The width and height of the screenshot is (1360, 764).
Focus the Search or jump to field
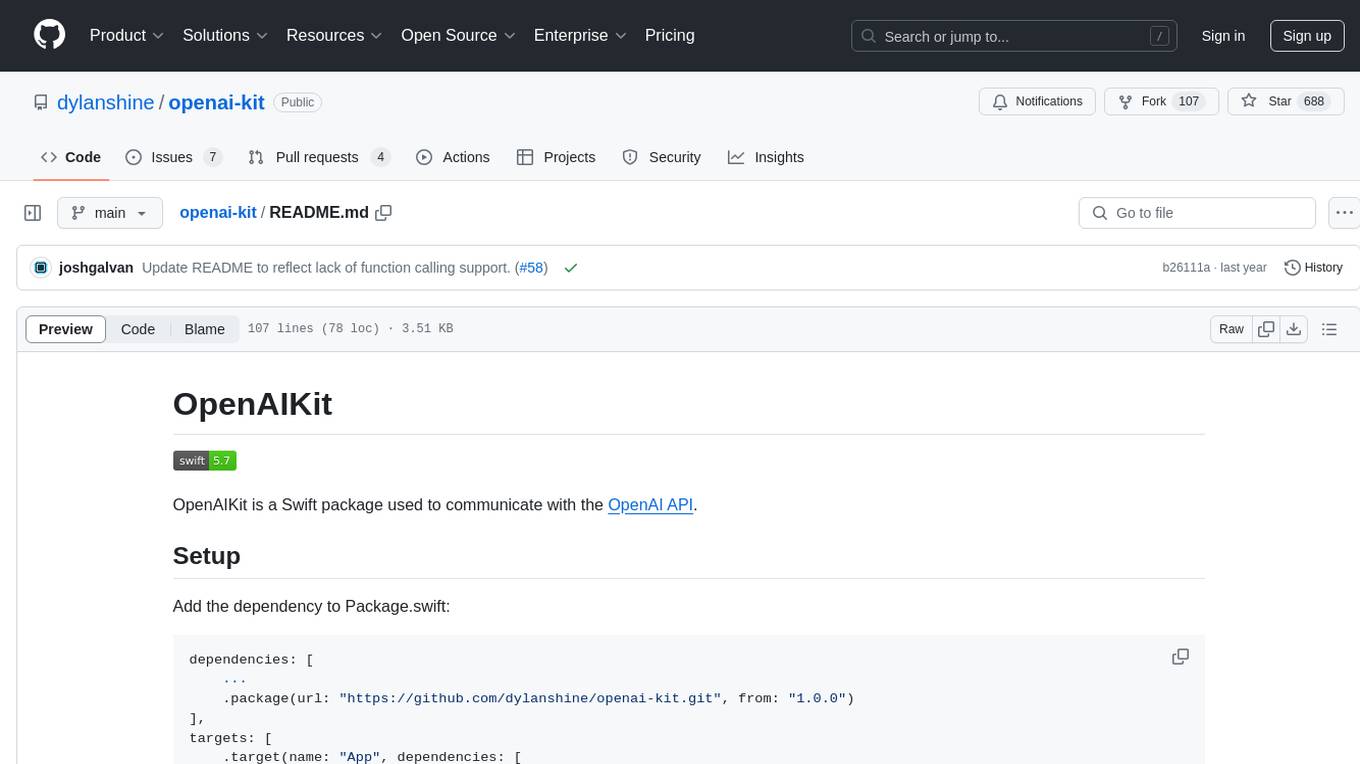[x=1014, y=36]
